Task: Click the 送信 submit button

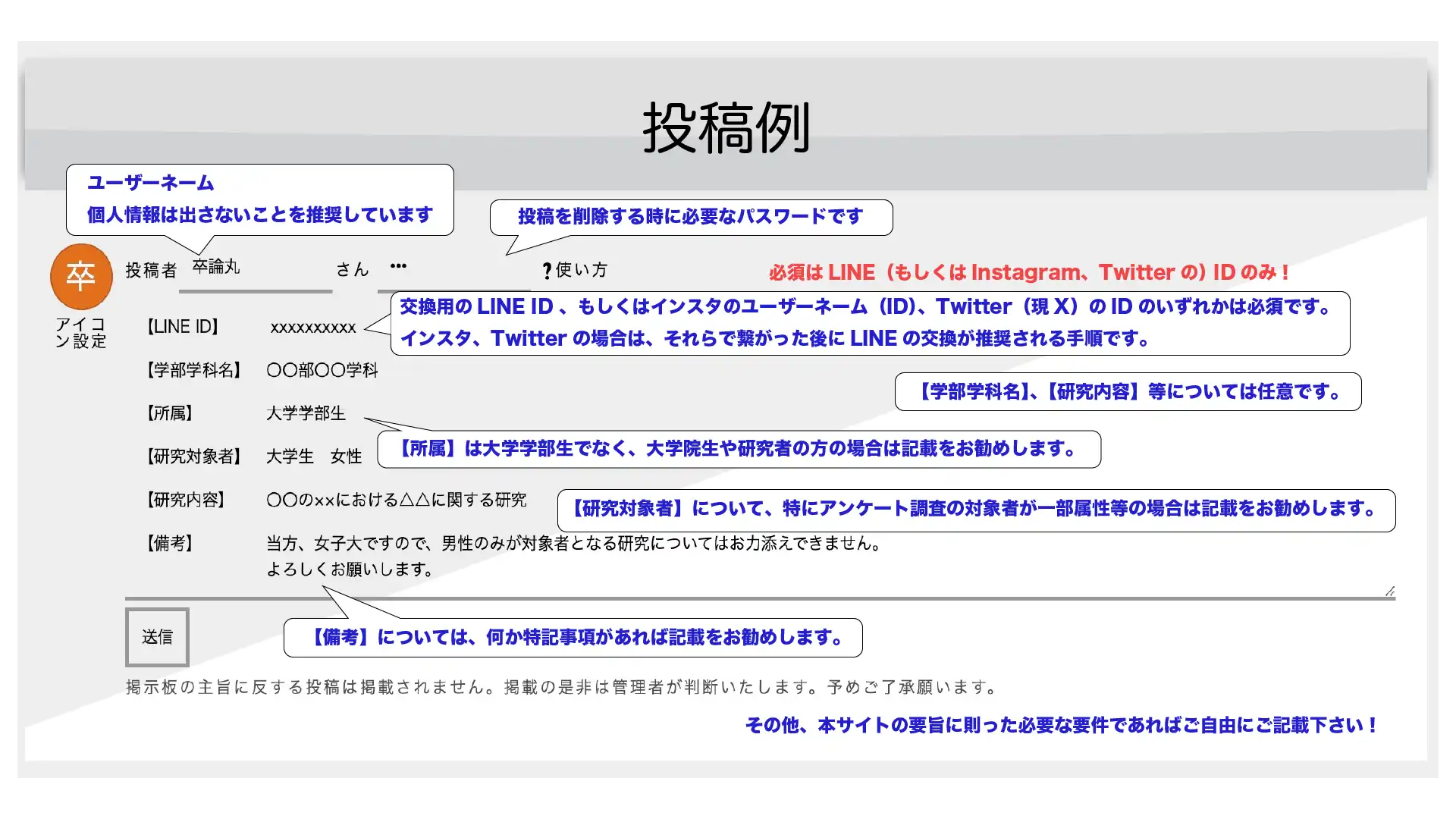Action: (x=157, y=637)
